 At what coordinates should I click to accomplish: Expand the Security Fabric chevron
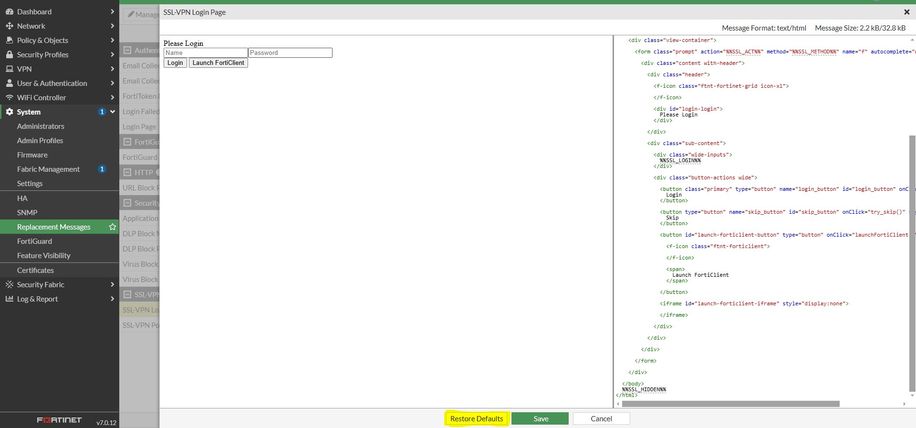[112, 285]
